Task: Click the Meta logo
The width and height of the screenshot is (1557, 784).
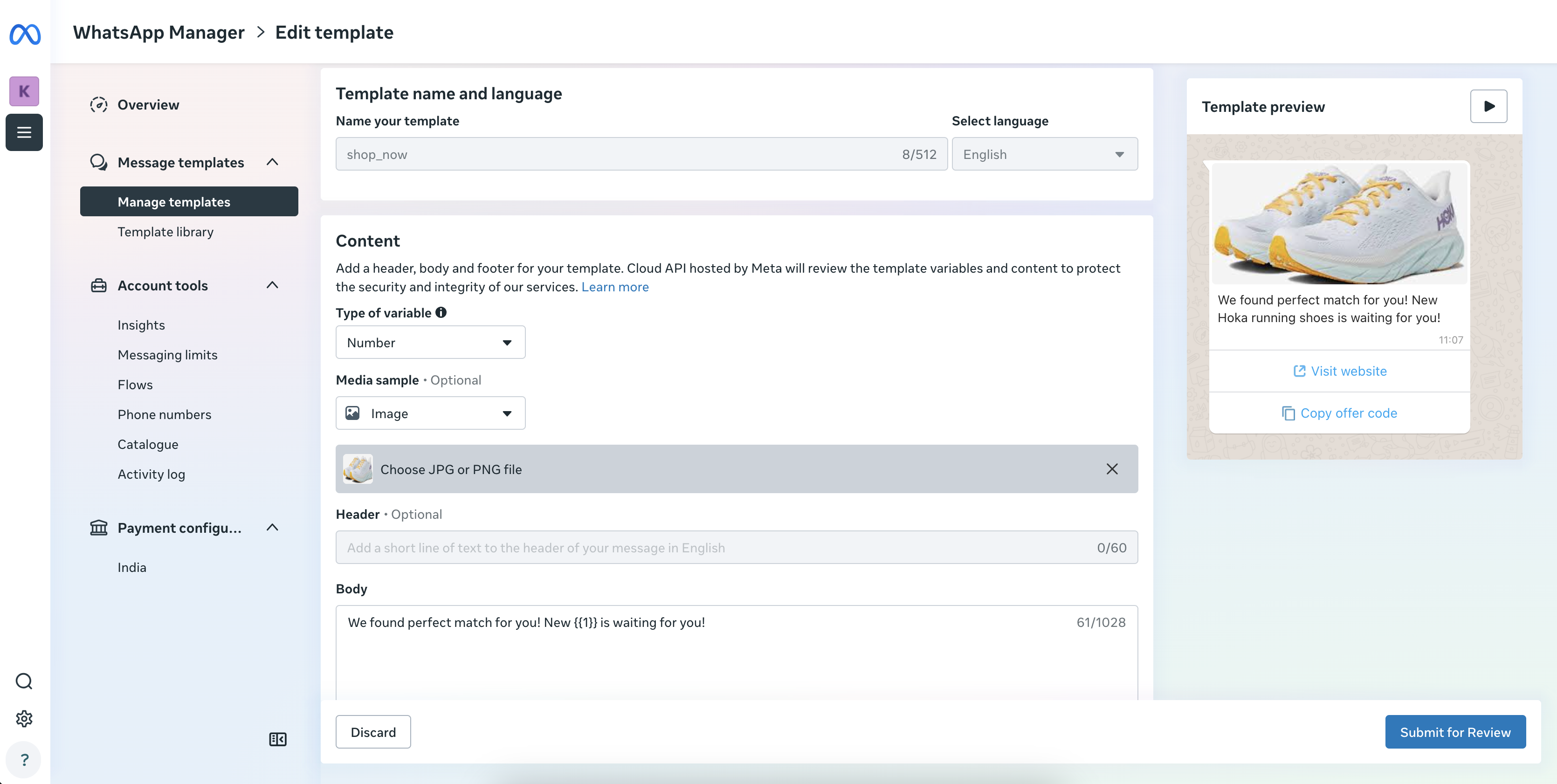Action: [x=24, y=34]
